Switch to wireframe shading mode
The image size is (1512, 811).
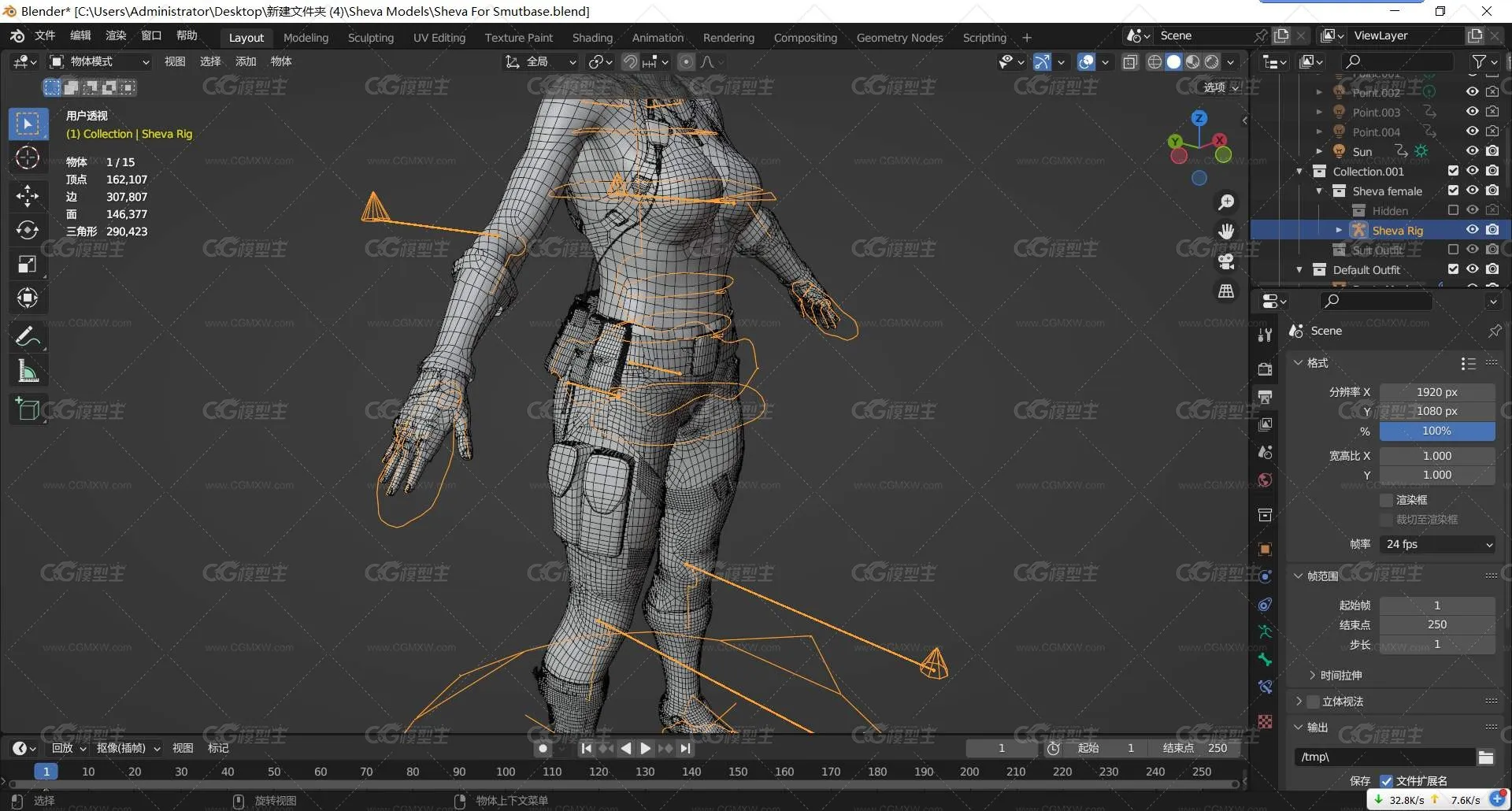[1154, 61]
